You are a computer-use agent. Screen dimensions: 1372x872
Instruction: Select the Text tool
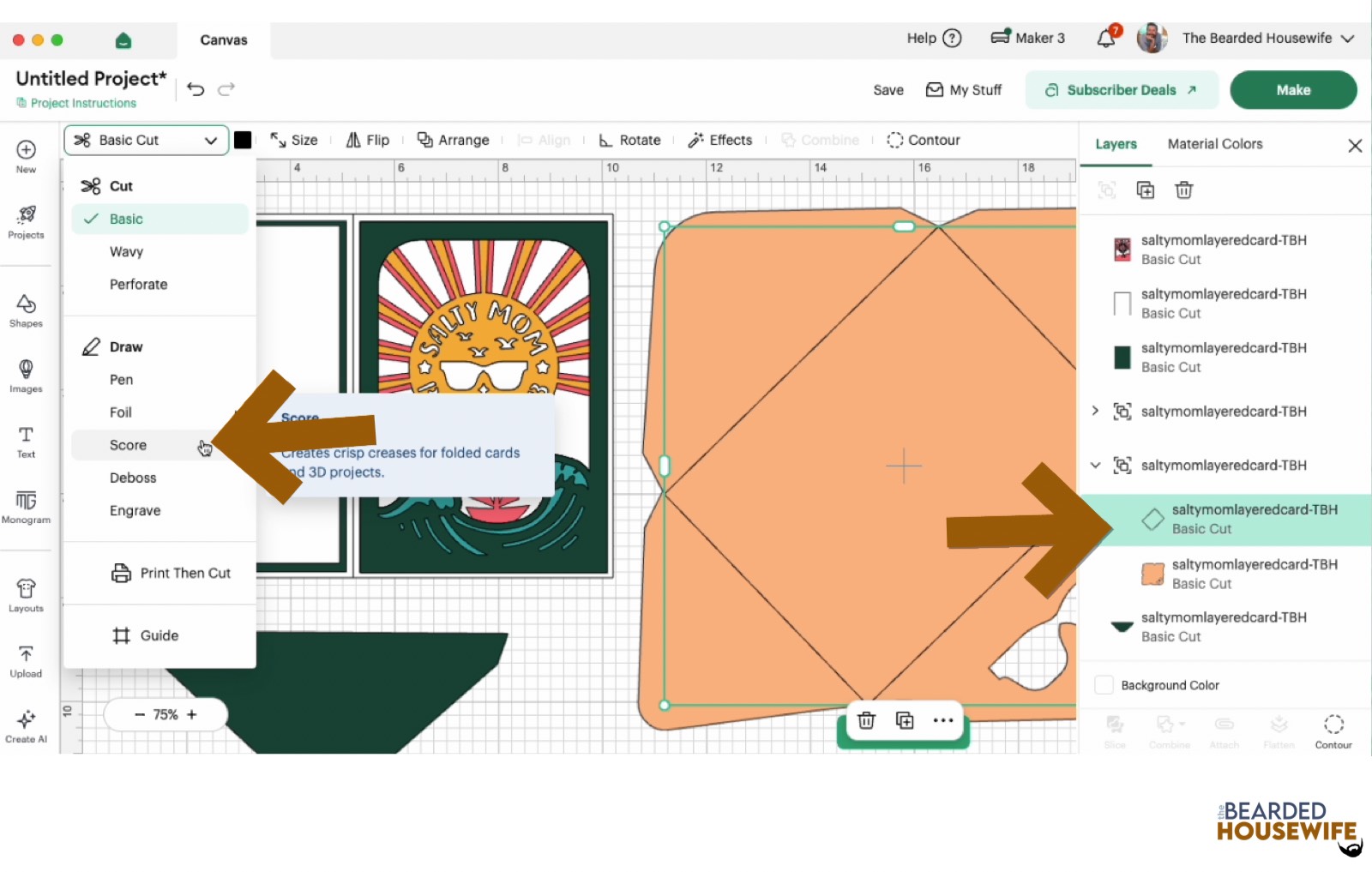(x=26, y=441)
